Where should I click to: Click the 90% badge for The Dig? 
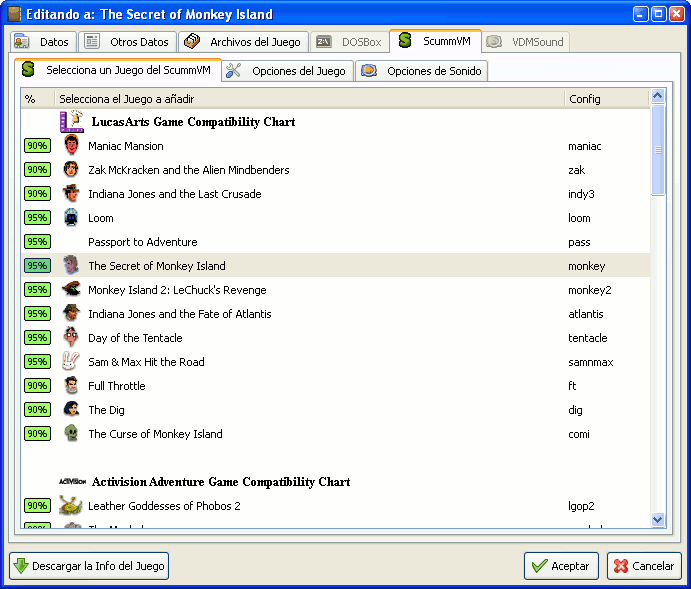coord(37,409)
